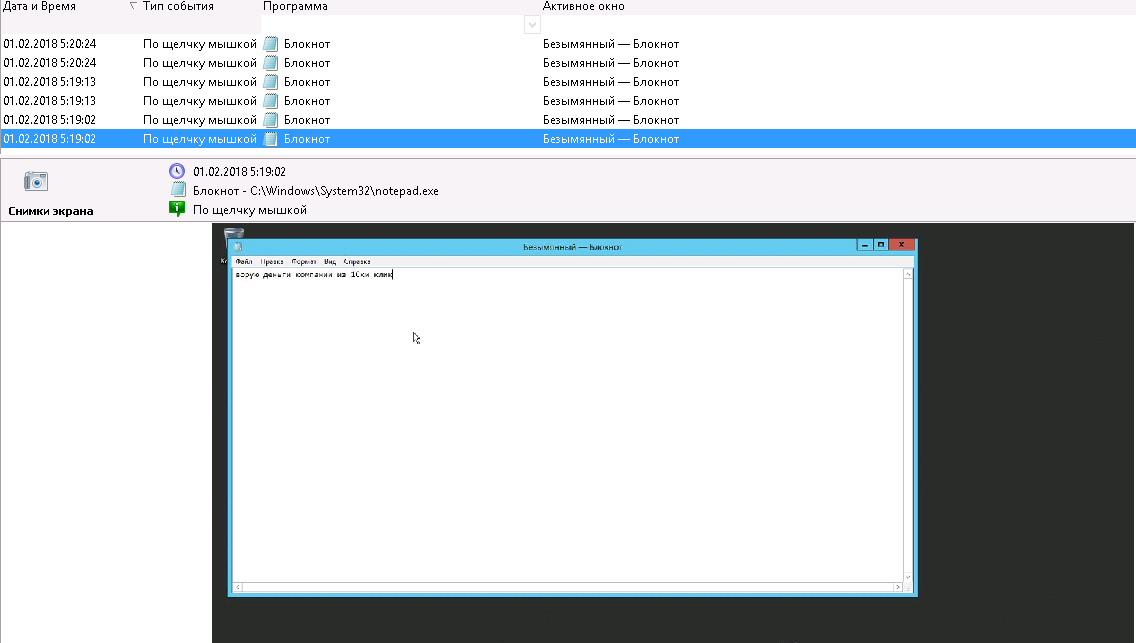This screenshot has height=643, width=1136.
Task: Click the Recycle Bin icon in the screenshot preview
Action: click(234, 235)
